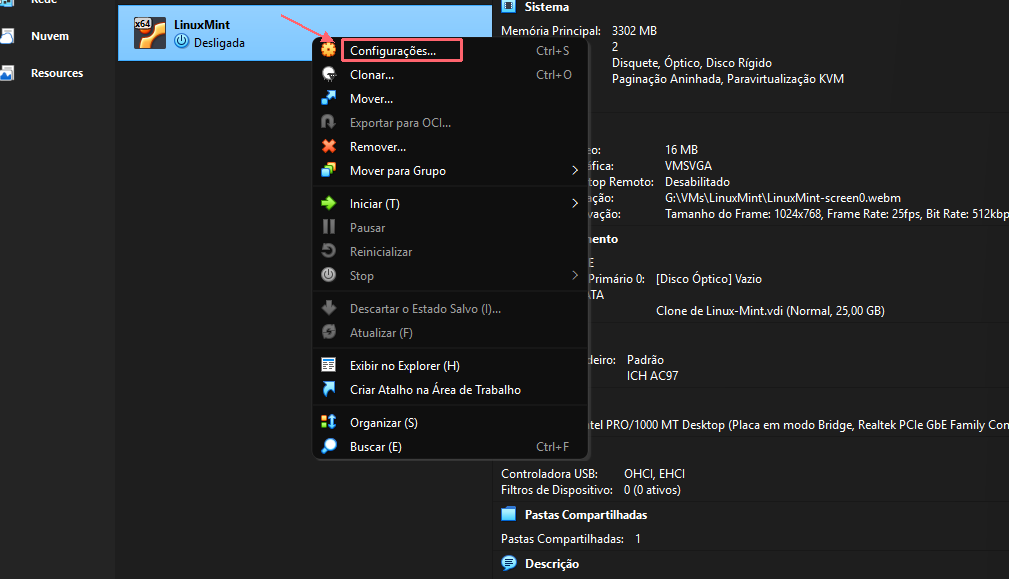Click the red X Remover icon
The width and height of the screenshot is (1009, 579).
click(329, 146)
